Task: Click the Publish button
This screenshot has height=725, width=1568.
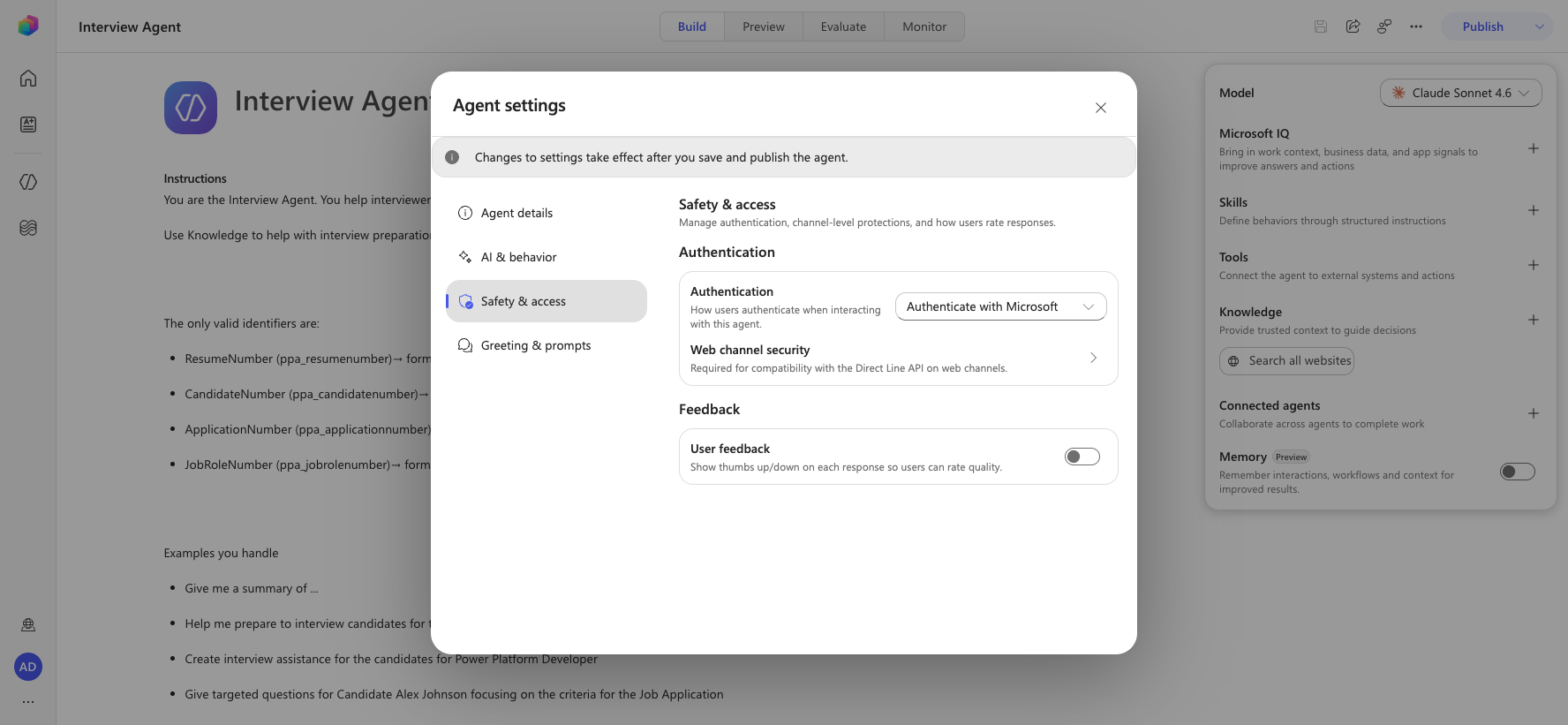Action: (x=1483, y=26)
